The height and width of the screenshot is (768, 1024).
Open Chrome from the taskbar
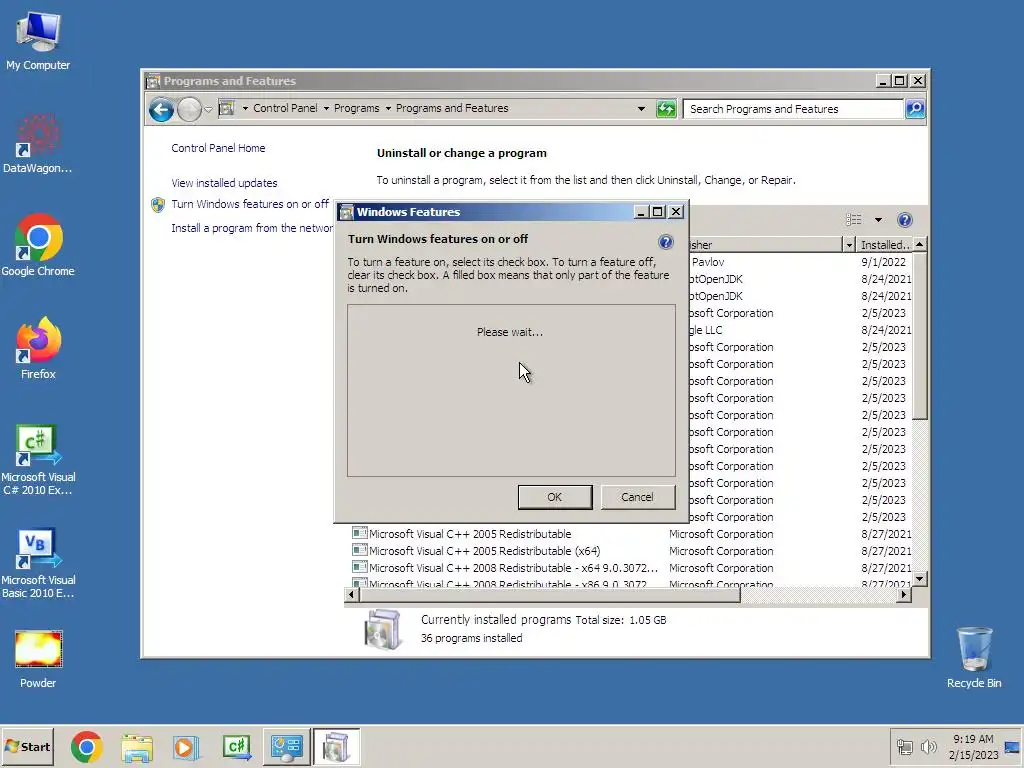coord(87,746)
